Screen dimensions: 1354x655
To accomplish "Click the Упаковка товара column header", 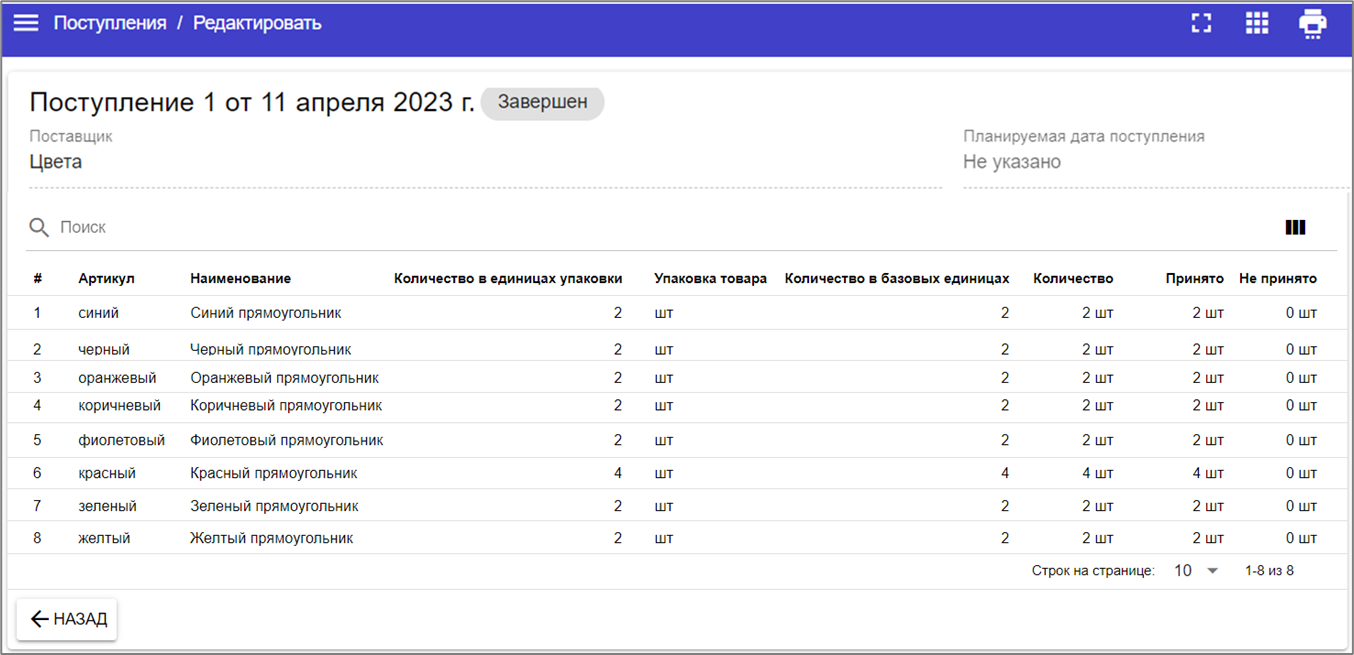I will click(710, 279).
